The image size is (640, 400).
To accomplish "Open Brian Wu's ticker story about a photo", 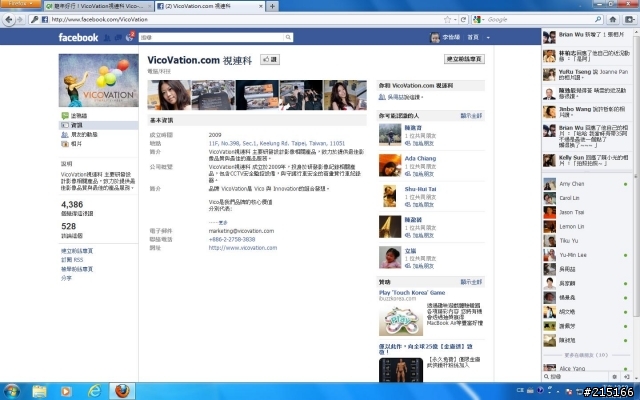I will tap(586, 37).
